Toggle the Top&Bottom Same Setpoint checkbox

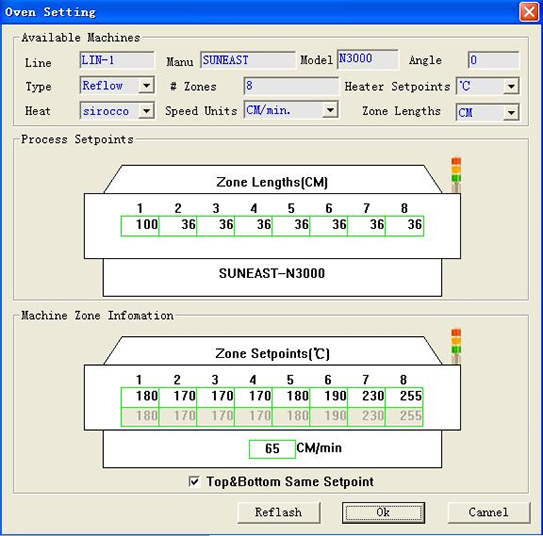(x=194, y=482)
